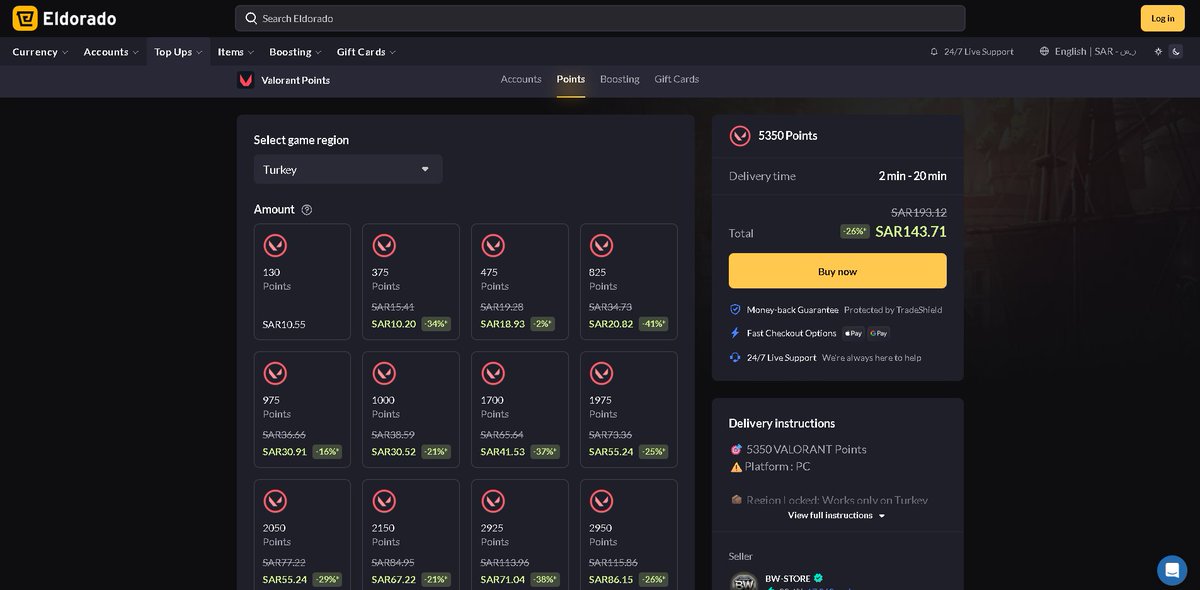
Task: Expand the Gift Cards menu in navbar
Action: pyautogui.click(x=366, y=52)
